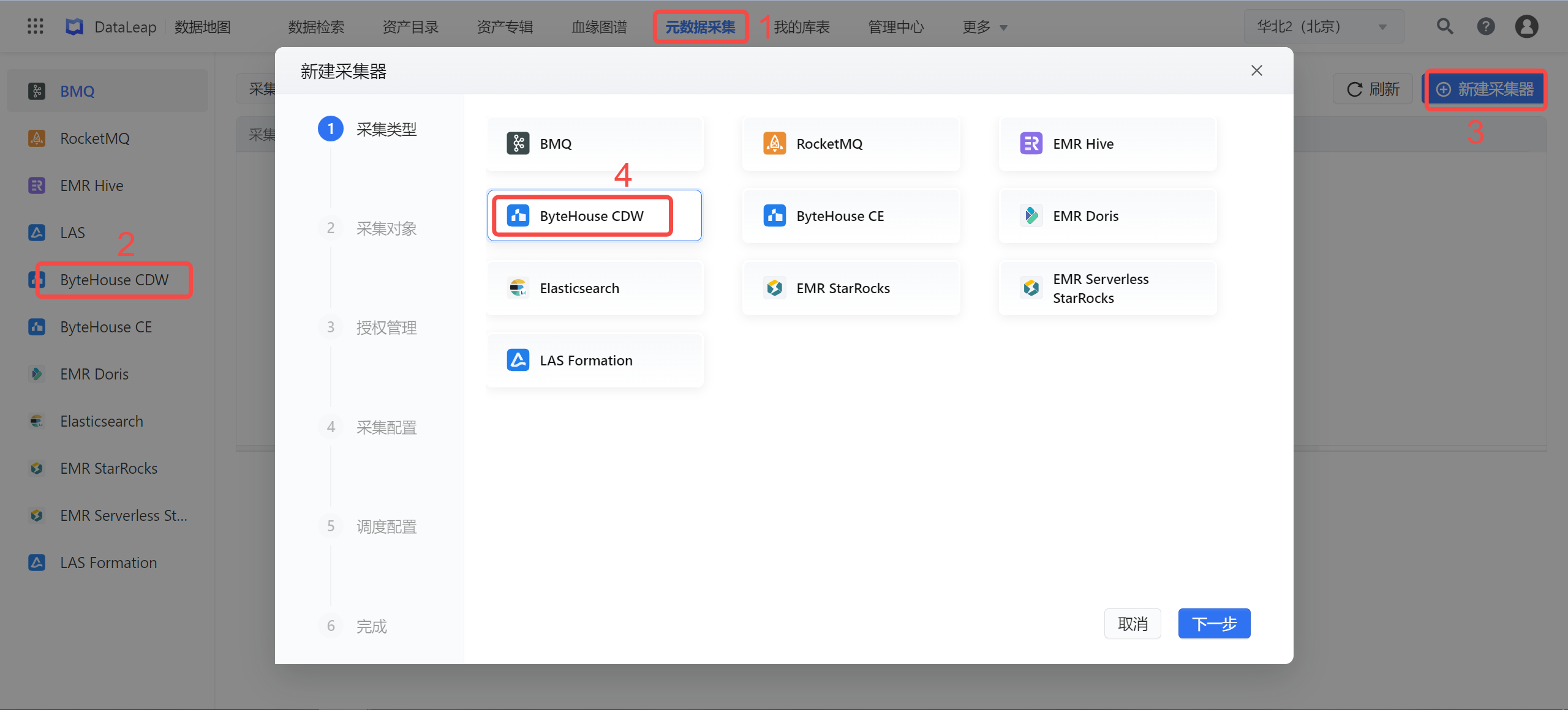This screenshot has height=710, width=1568.
Task: Click ByteHouse CE icon in left sidebar
Action: click(x=37, y=327)
